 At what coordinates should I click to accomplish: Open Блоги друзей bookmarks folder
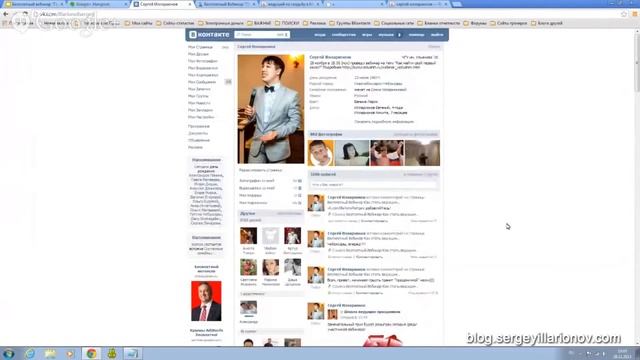pos(547,23)
